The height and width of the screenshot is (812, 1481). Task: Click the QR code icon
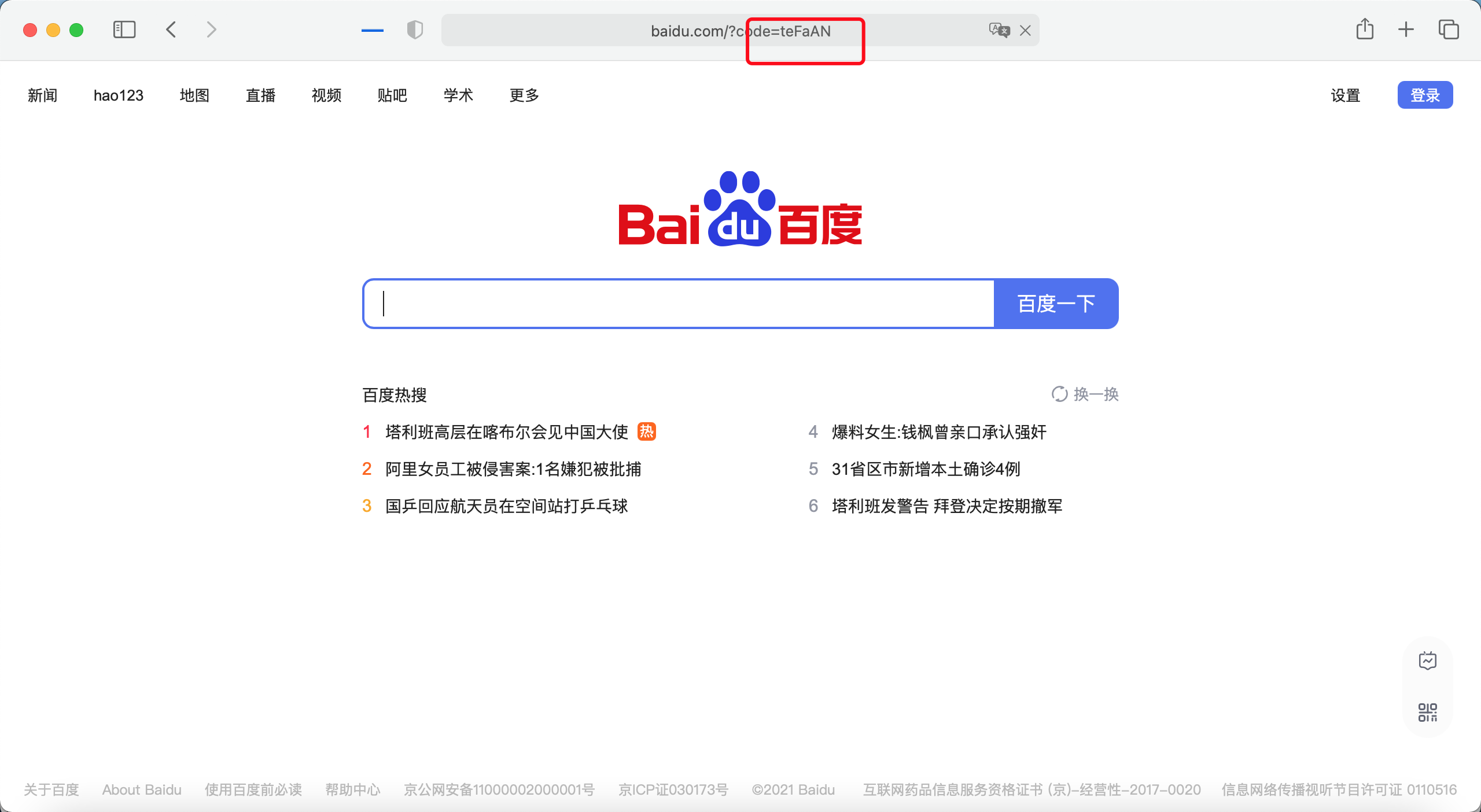point(1427,712)
